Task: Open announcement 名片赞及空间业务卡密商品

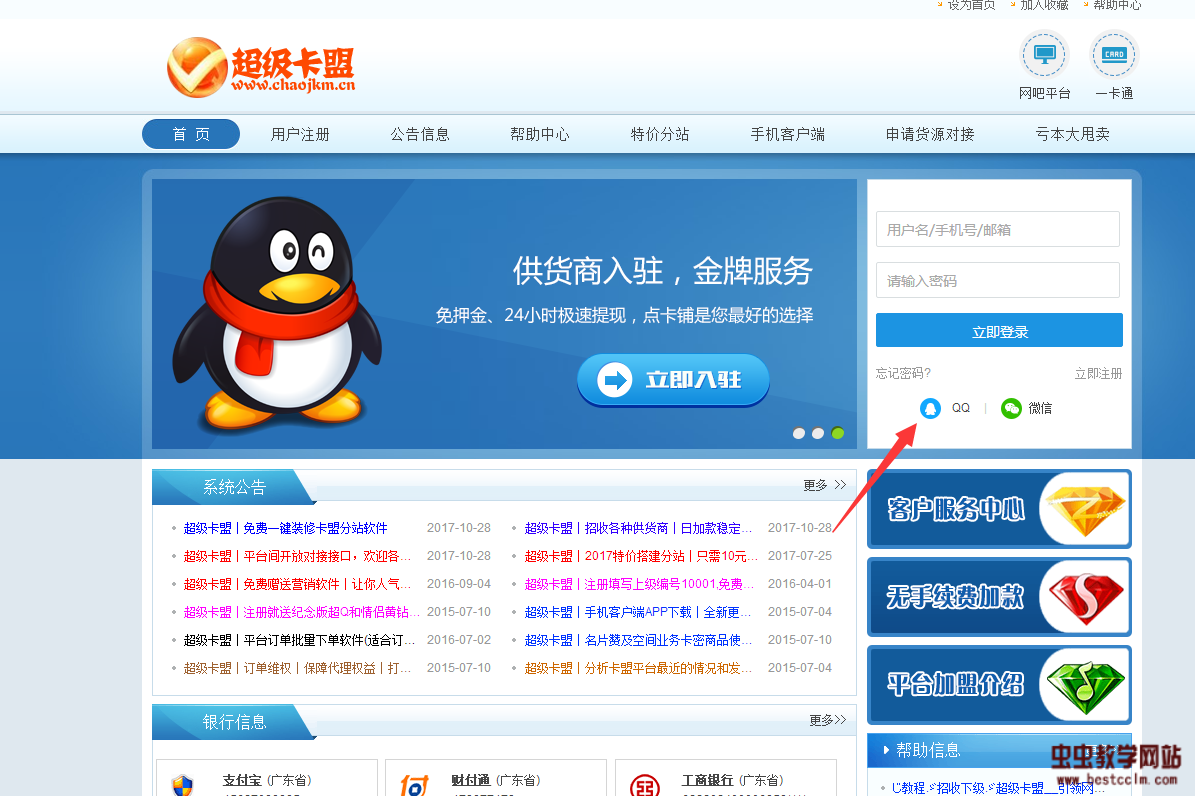Action: tap(638, 640)
